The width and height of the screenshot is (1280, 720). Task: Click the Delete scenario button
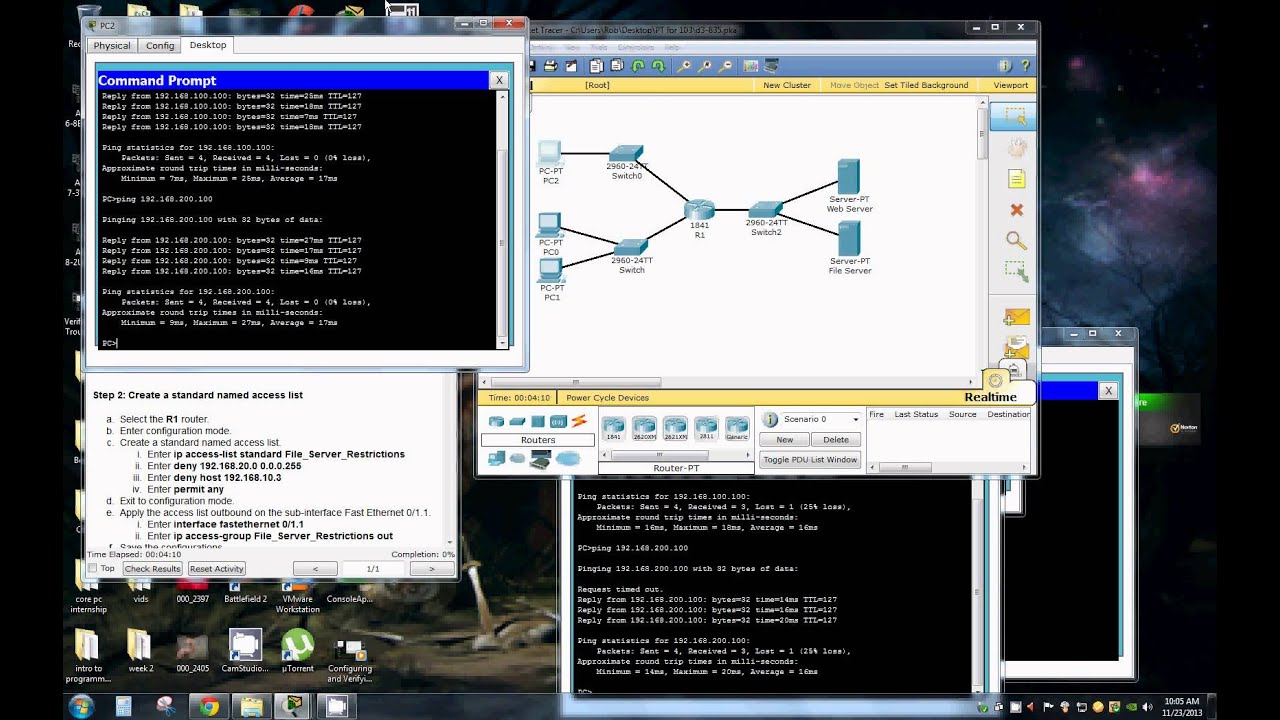[836, 440]
